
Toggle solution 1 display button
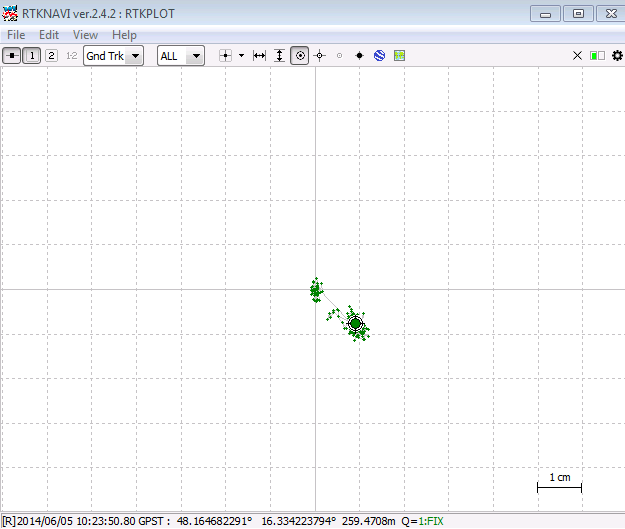[32, 56]
